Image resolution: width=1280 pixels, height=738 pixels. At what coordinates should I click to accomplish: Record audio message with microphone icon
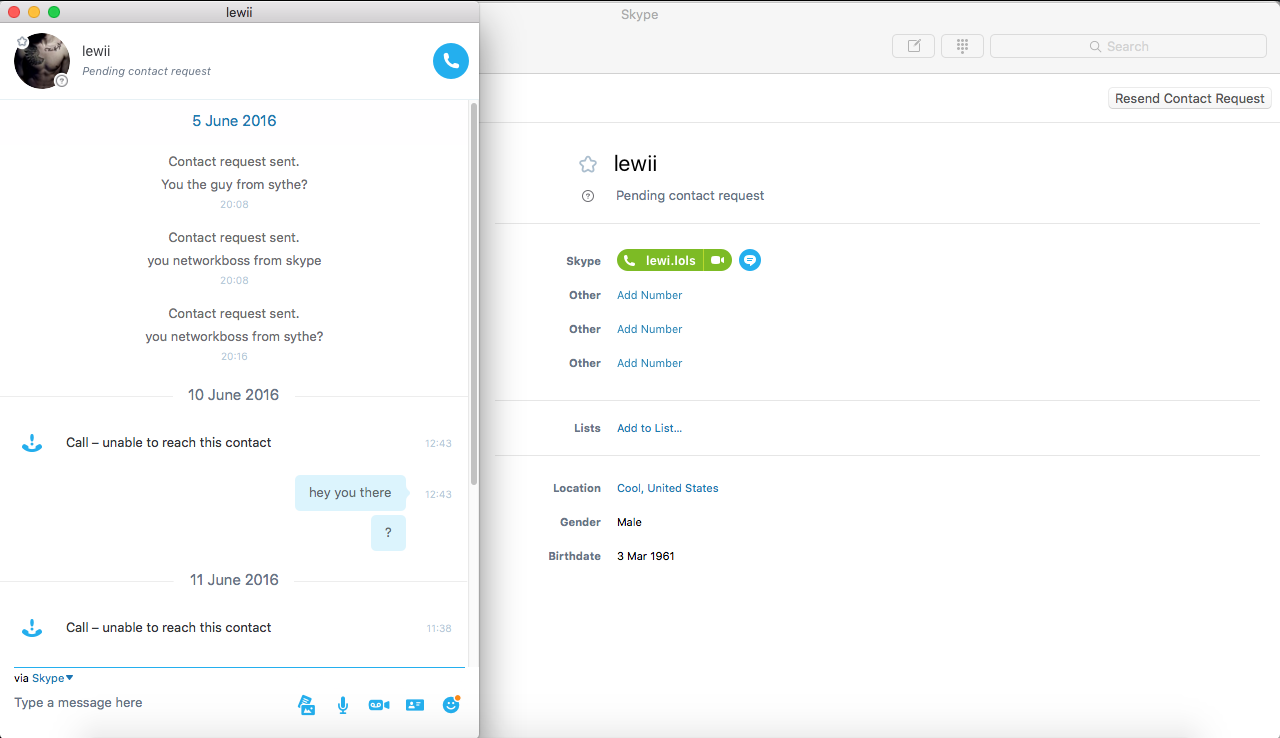click(343, 705)
